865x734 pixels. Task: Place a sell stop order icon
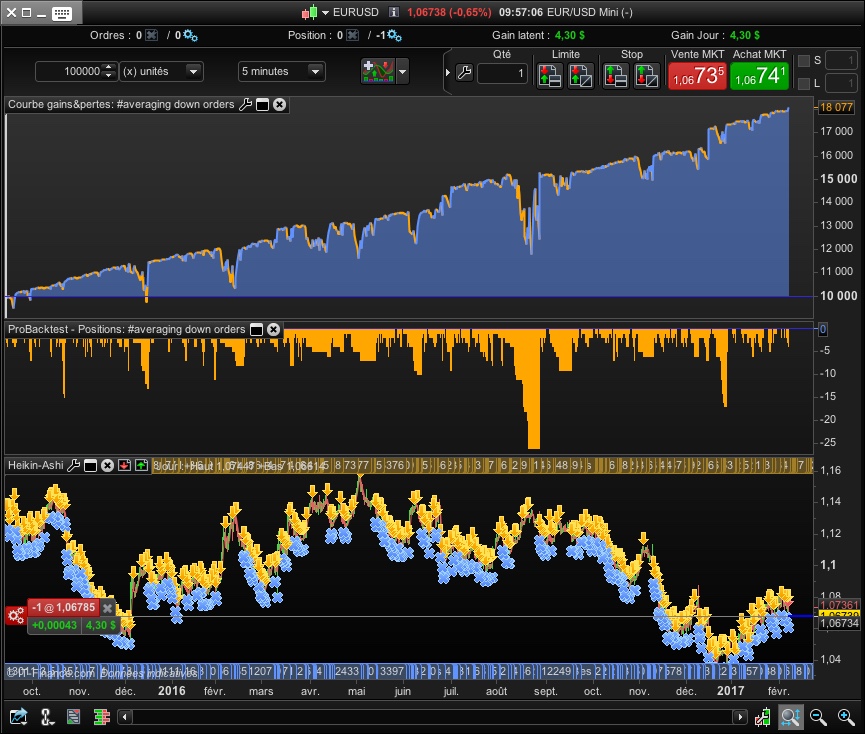tap(646, 75)
